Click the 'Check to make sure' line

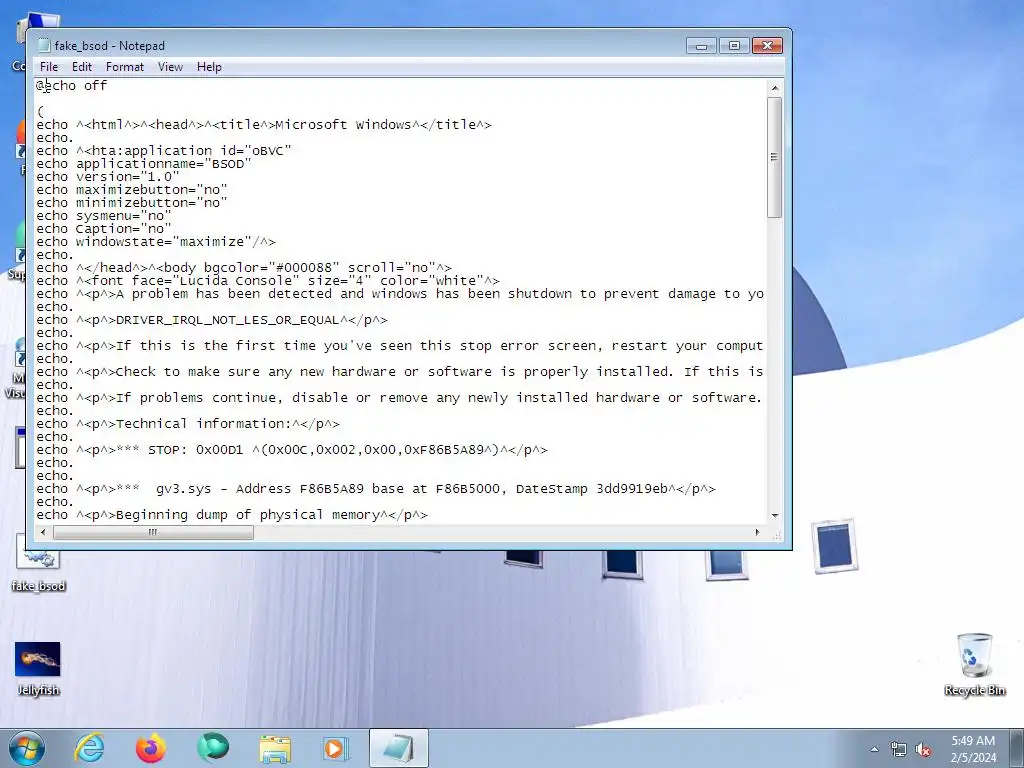tap(400, 372)
